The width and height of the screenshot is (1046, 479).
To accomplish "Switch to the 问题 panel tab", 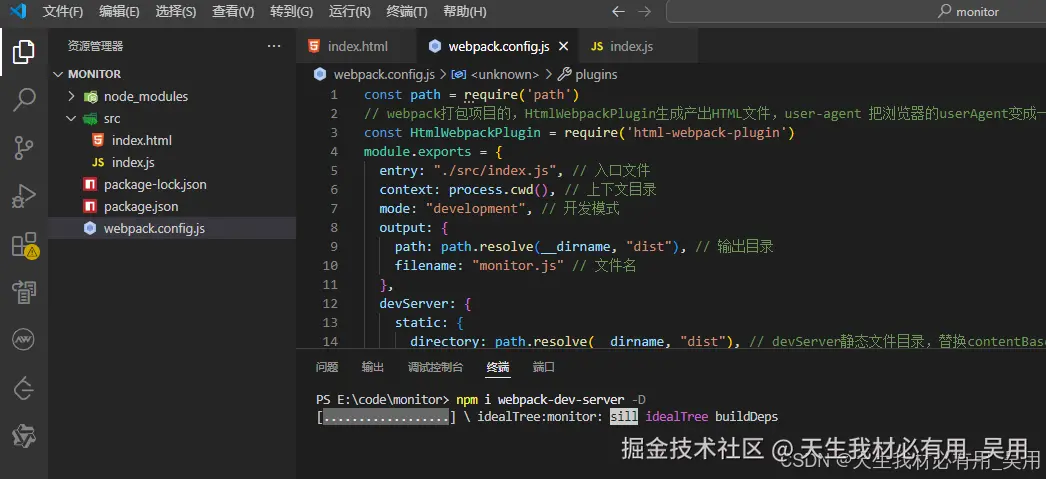I will 327,367.
